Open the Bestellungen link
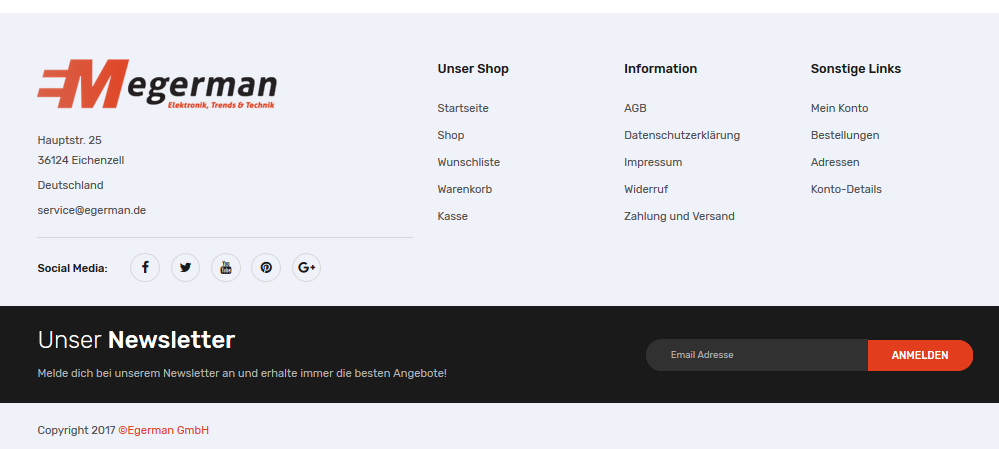This screenshot has width=999, height=449. click(x=845, y=136)
